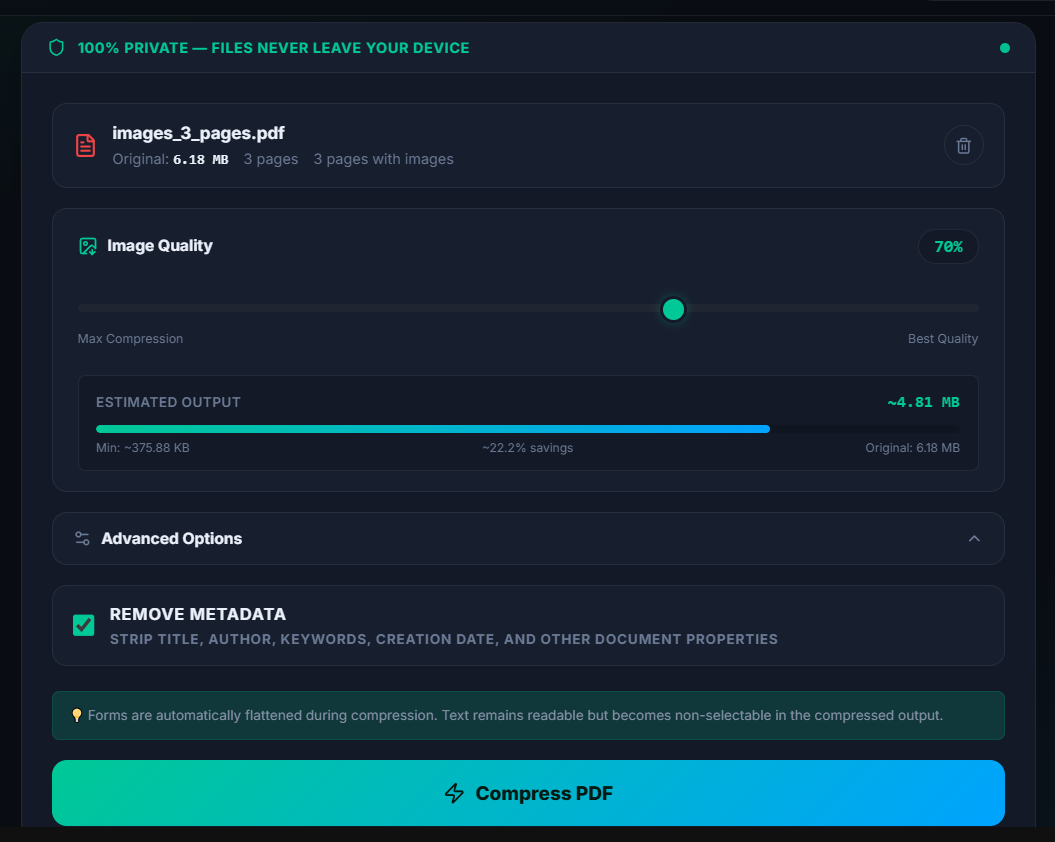Click the trash icon to remove the file
Viewport: 1055px width, 842px height.
963,145
